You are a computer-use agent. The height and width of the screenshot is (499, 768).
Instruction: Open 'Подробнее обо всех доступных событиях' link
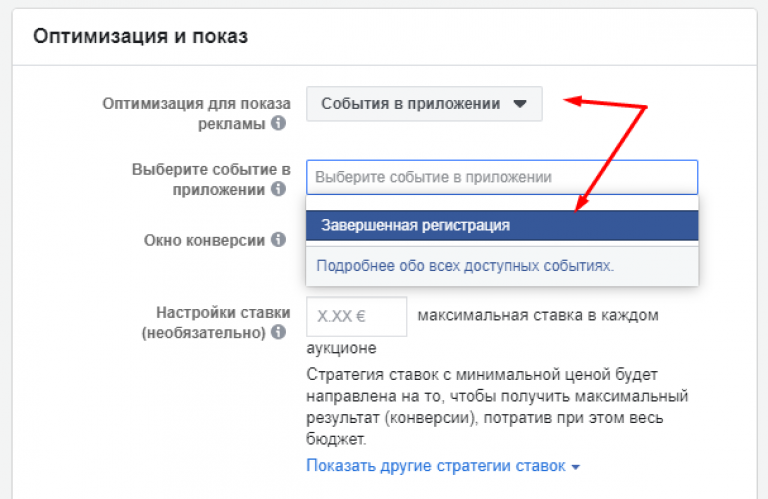click(465, 265)
